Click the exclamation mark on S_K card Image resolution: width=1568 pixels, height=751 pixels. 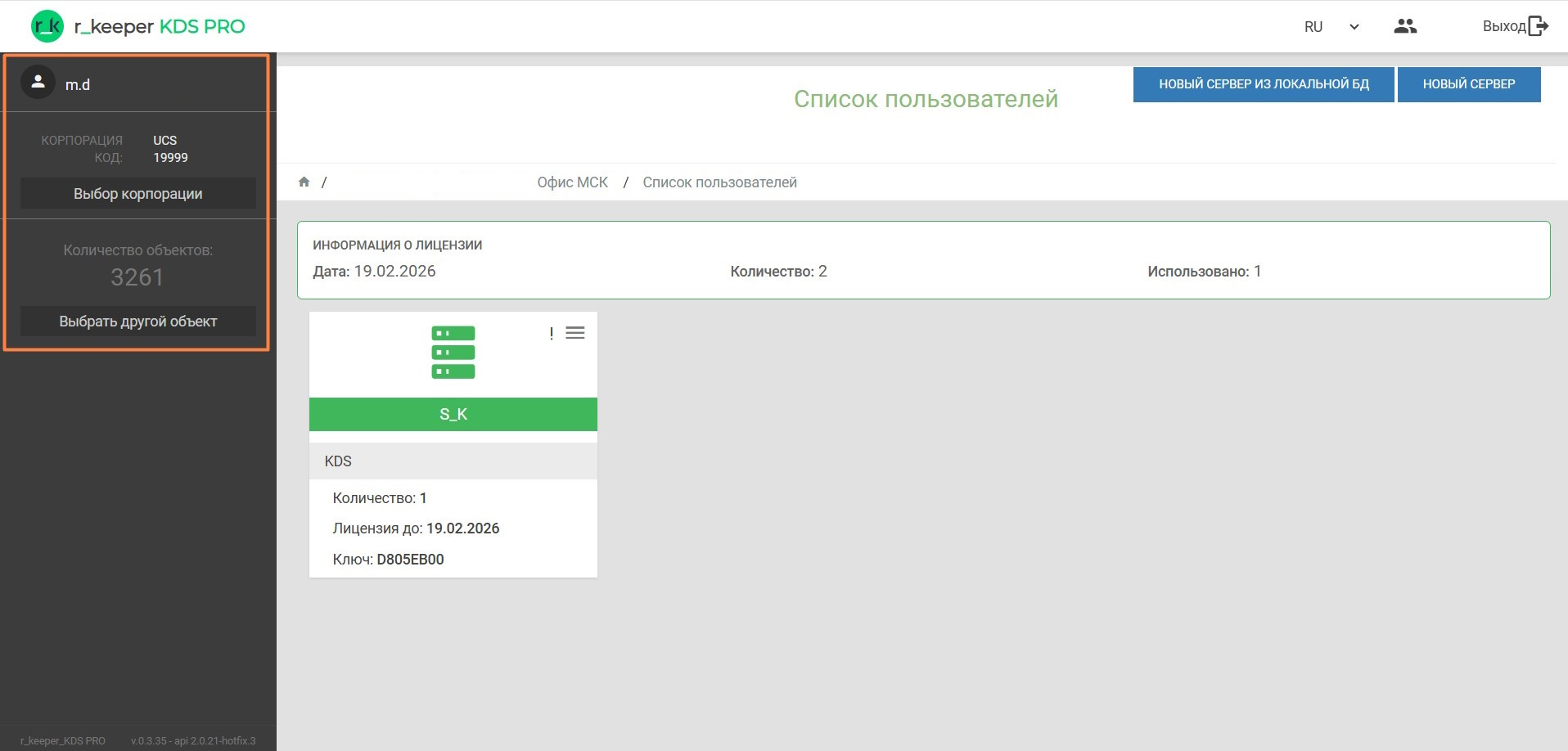[x=552, y=334]
